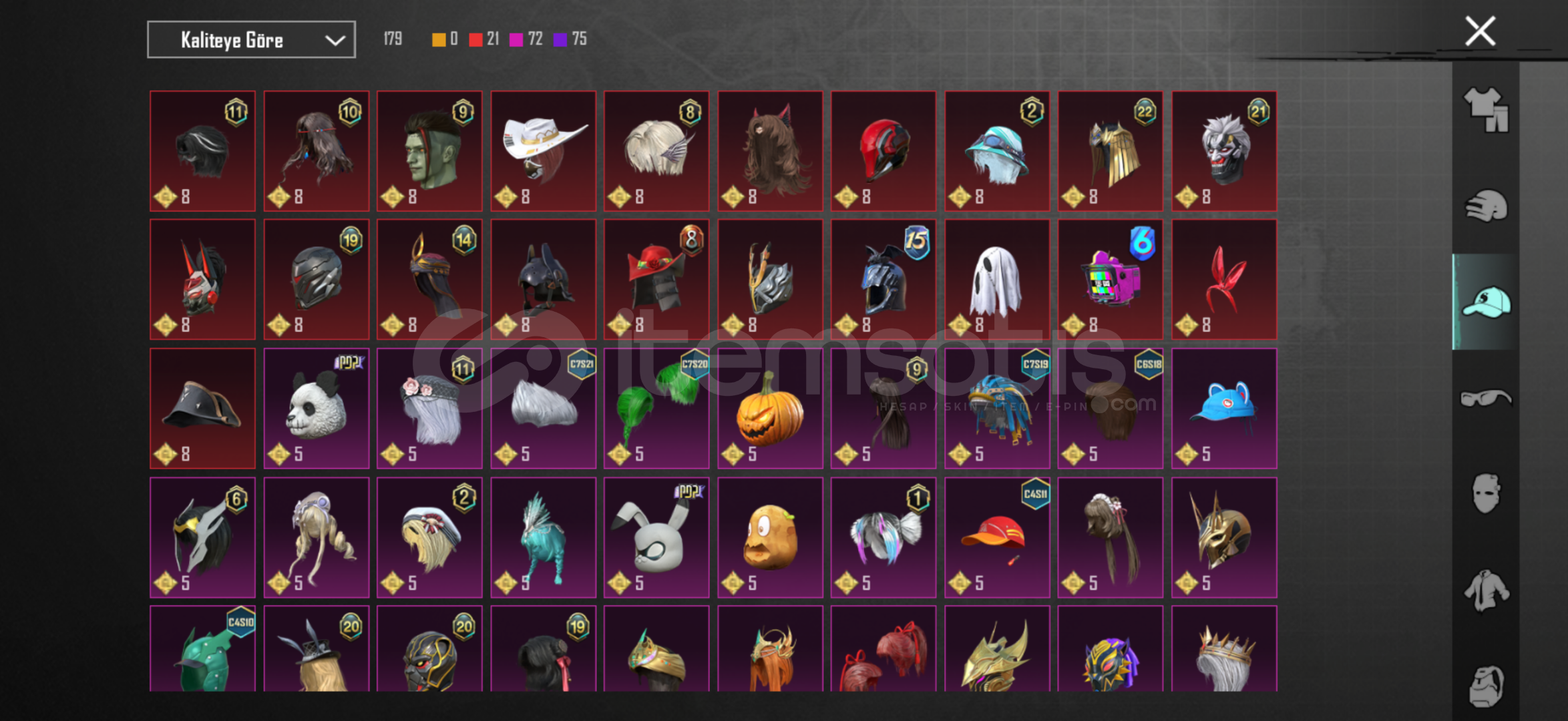Viewport: 1568px width, 721px height.
Task: Filter by purple rarity count 75
Action: (x=570, y=39)
